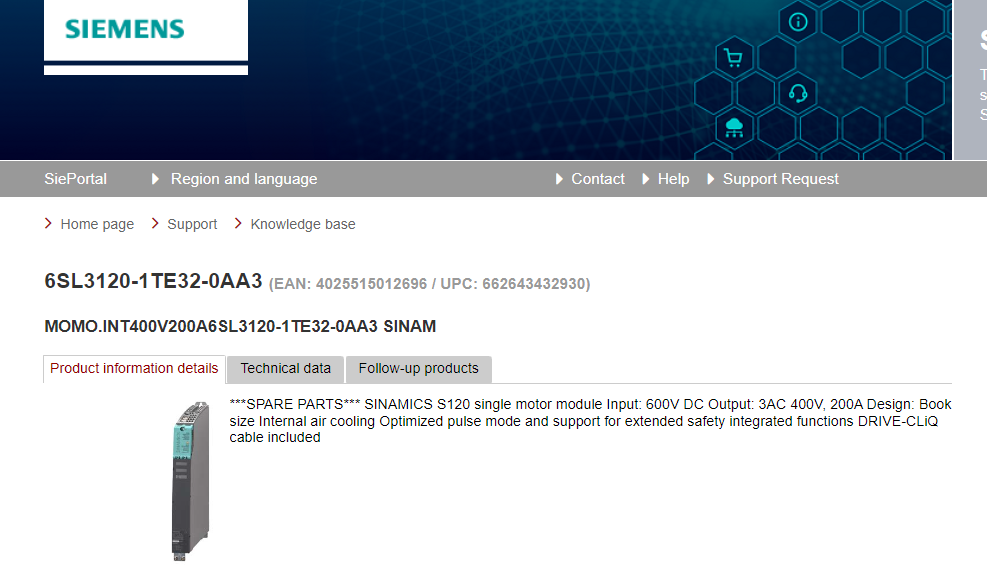Expand Region and language selector
The width and height of the screenshot is (987, 582).
[243, 179]
